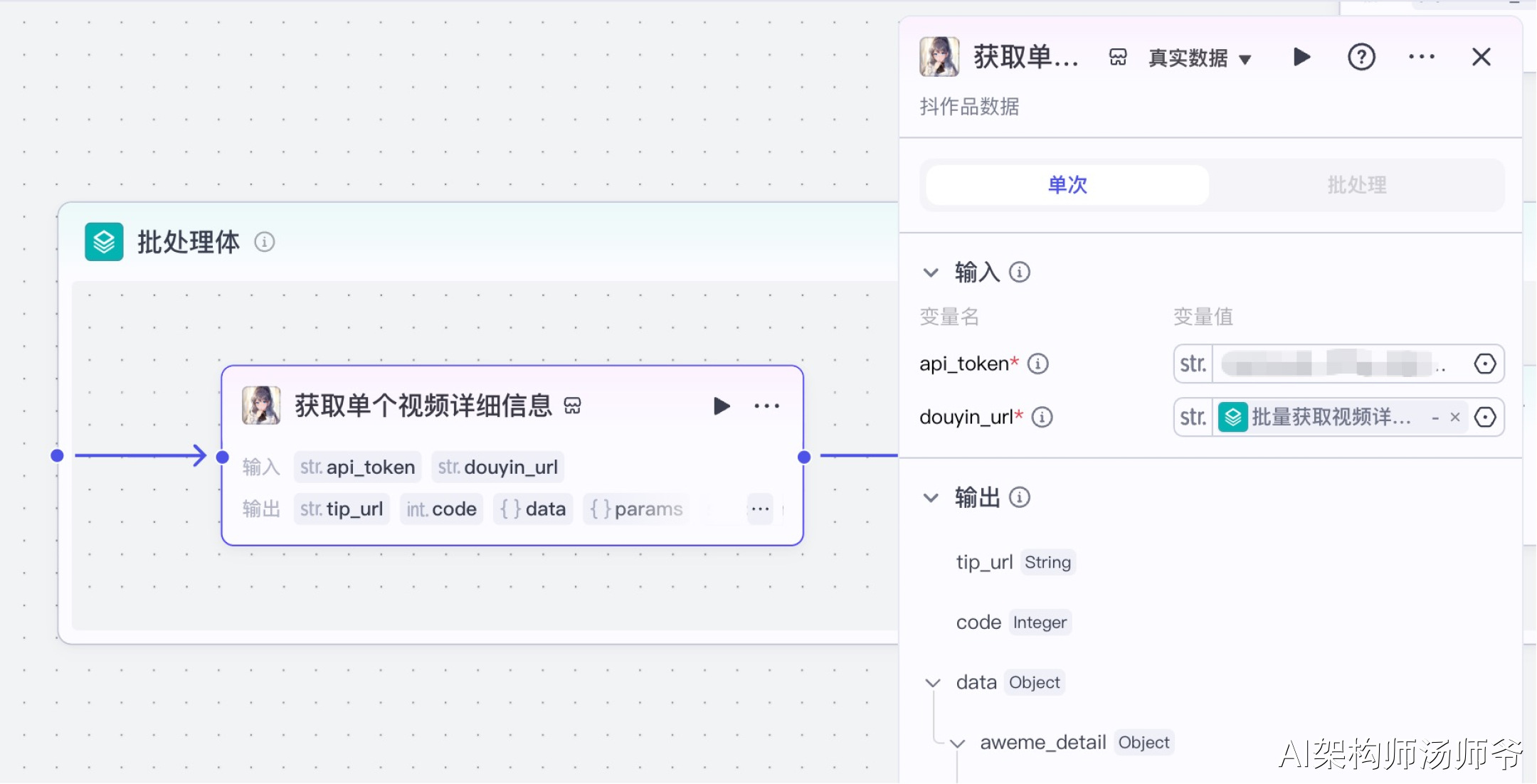Collapse the 输出 section
This screenshot has width=1537, height=784.
pos(931,498)
